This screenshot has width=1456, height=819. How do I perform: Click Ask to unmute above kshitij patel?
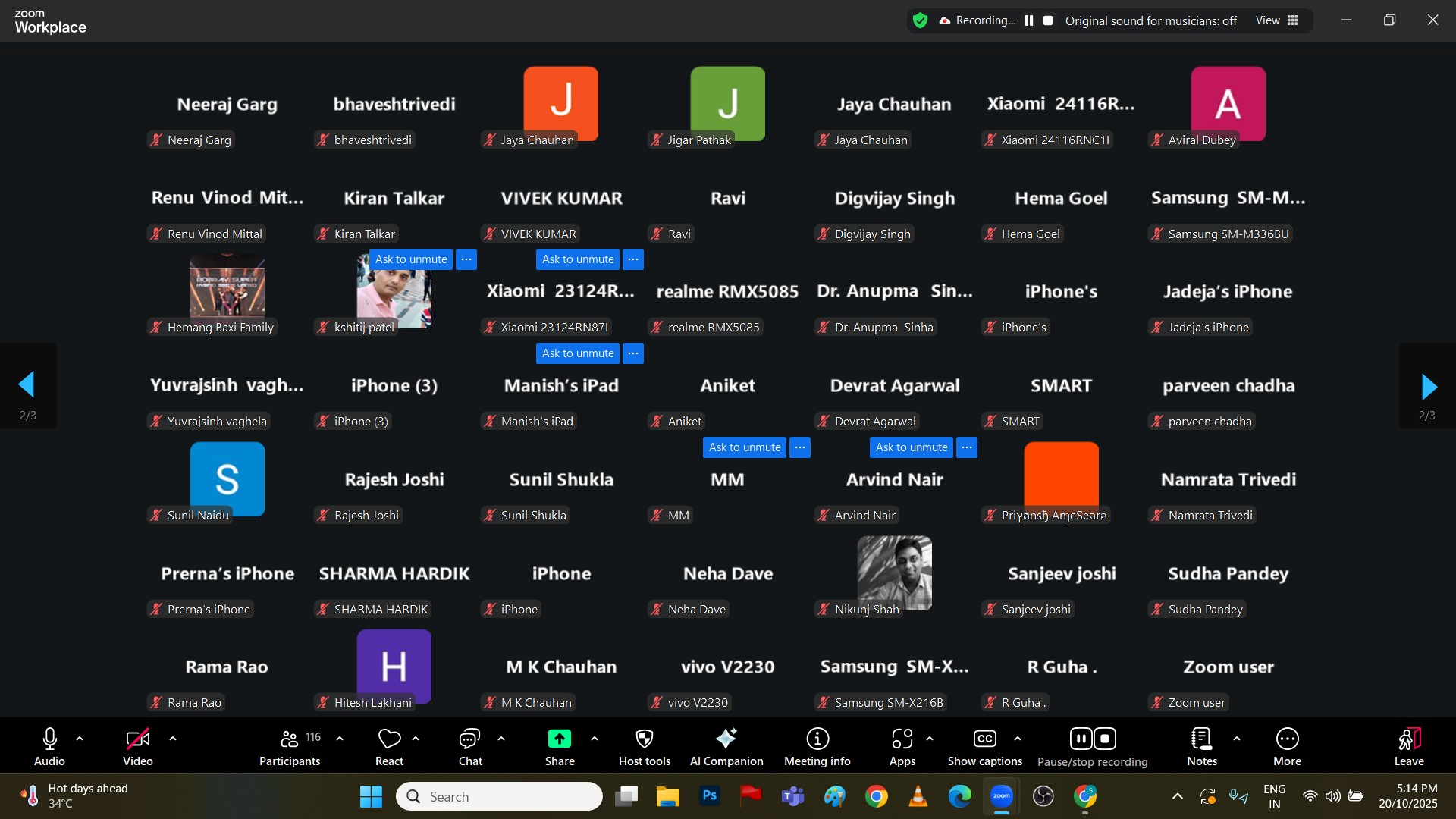pyautogui.click(x=411, y=259)
